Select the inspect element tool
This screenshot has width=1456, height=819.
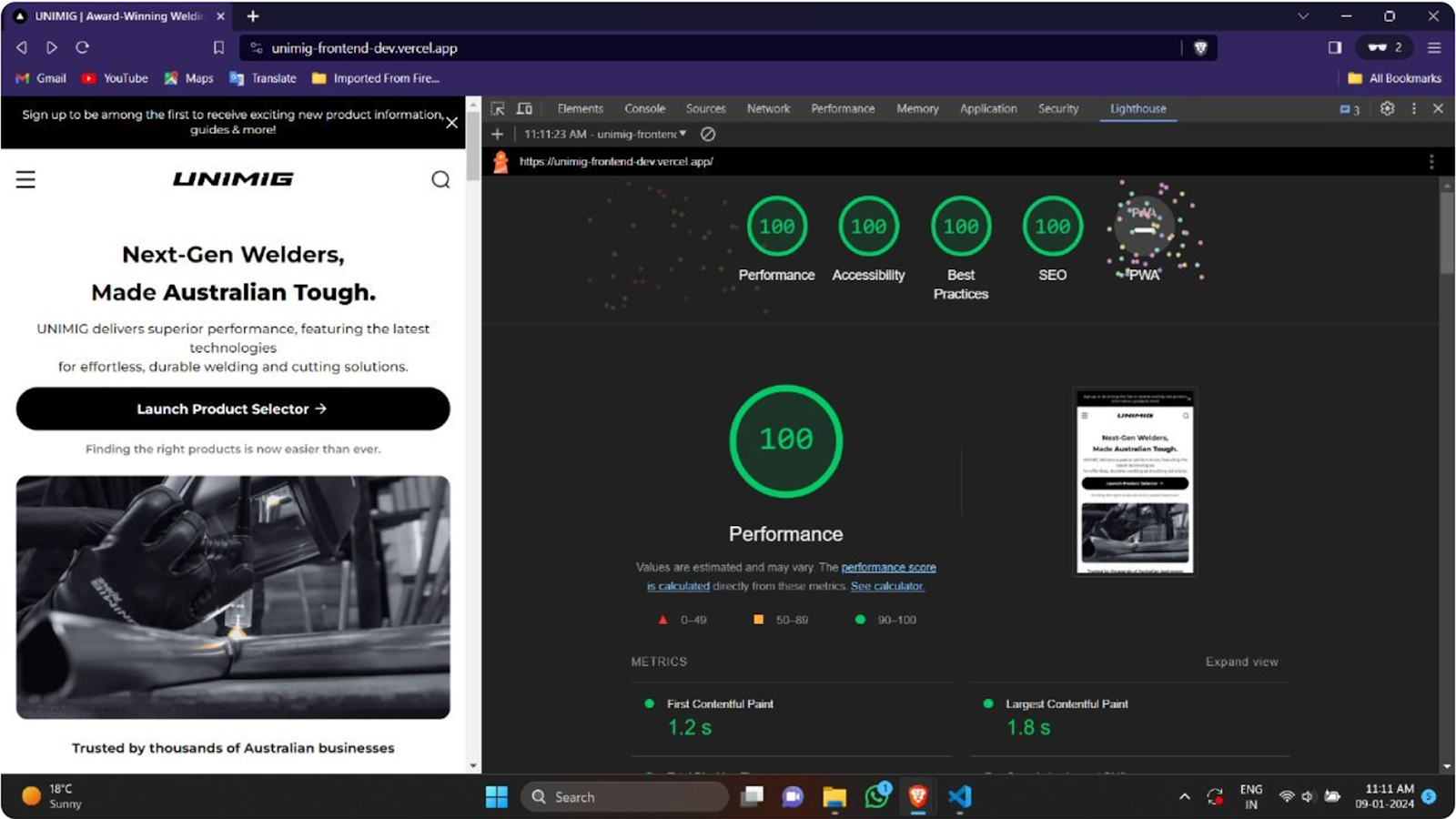pos(498,109)
